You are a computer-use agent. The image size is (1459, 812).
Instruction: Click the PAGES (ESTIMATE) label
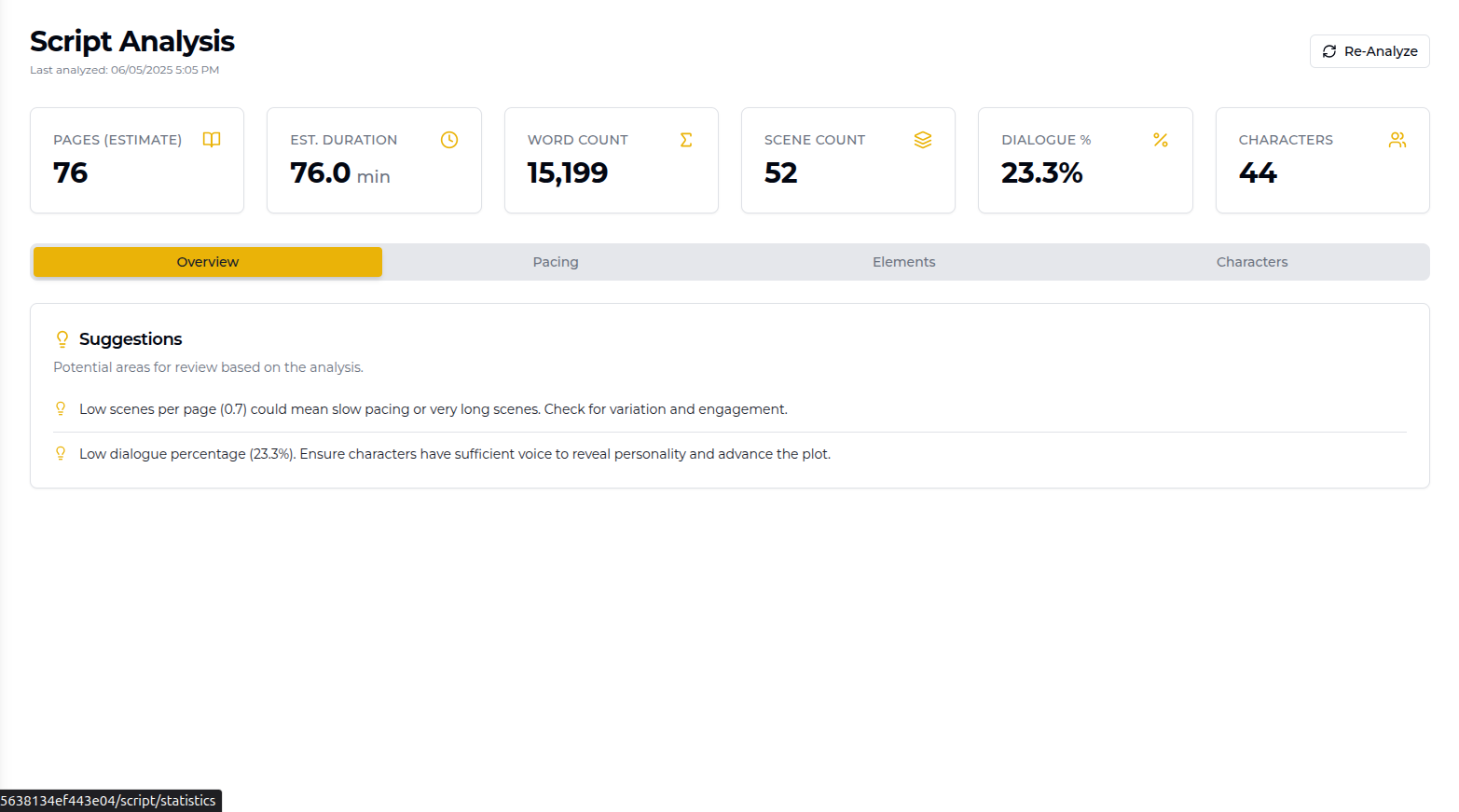click(x=117, y=140)
